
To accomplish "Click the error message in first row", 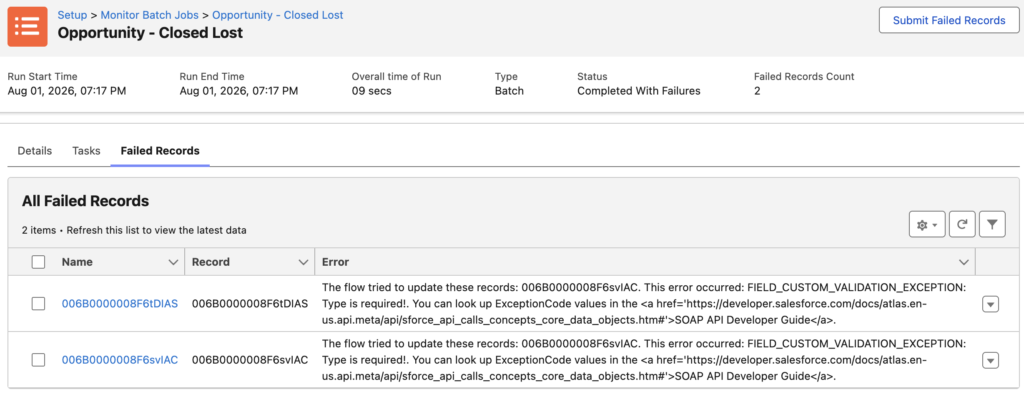I will click(x=645, y=304).
